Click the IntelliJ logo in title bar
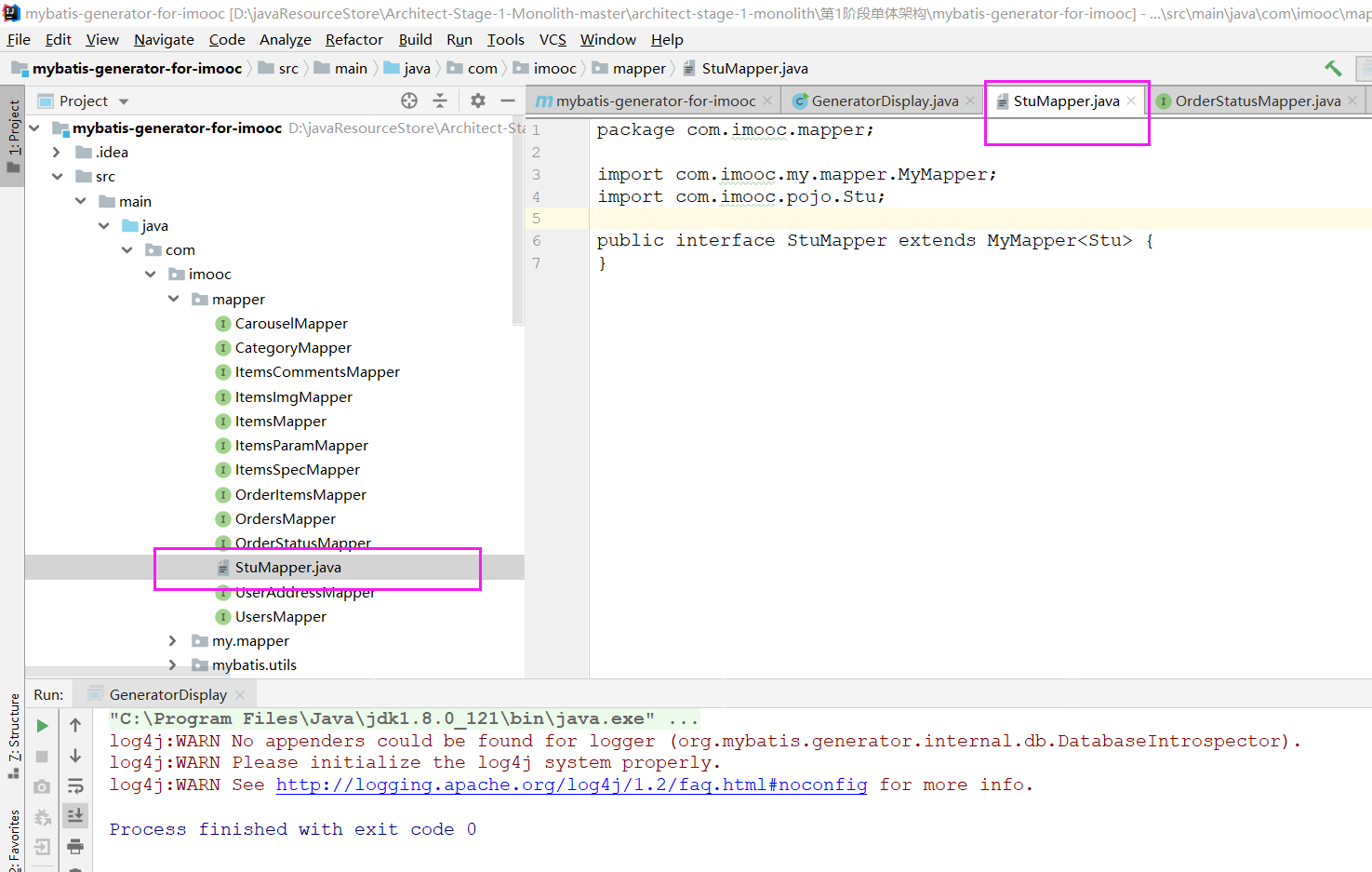 tap(11, 13)
